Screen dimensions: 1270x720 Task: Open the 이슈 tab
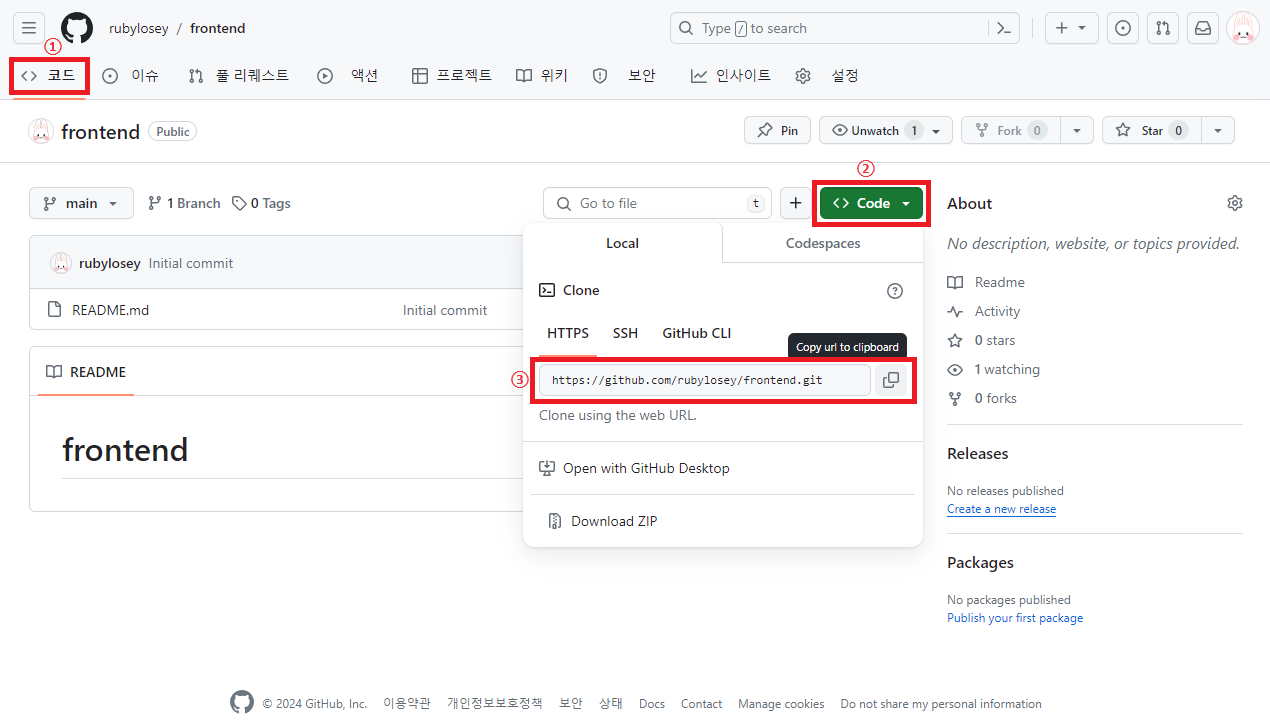pos(131,76)
